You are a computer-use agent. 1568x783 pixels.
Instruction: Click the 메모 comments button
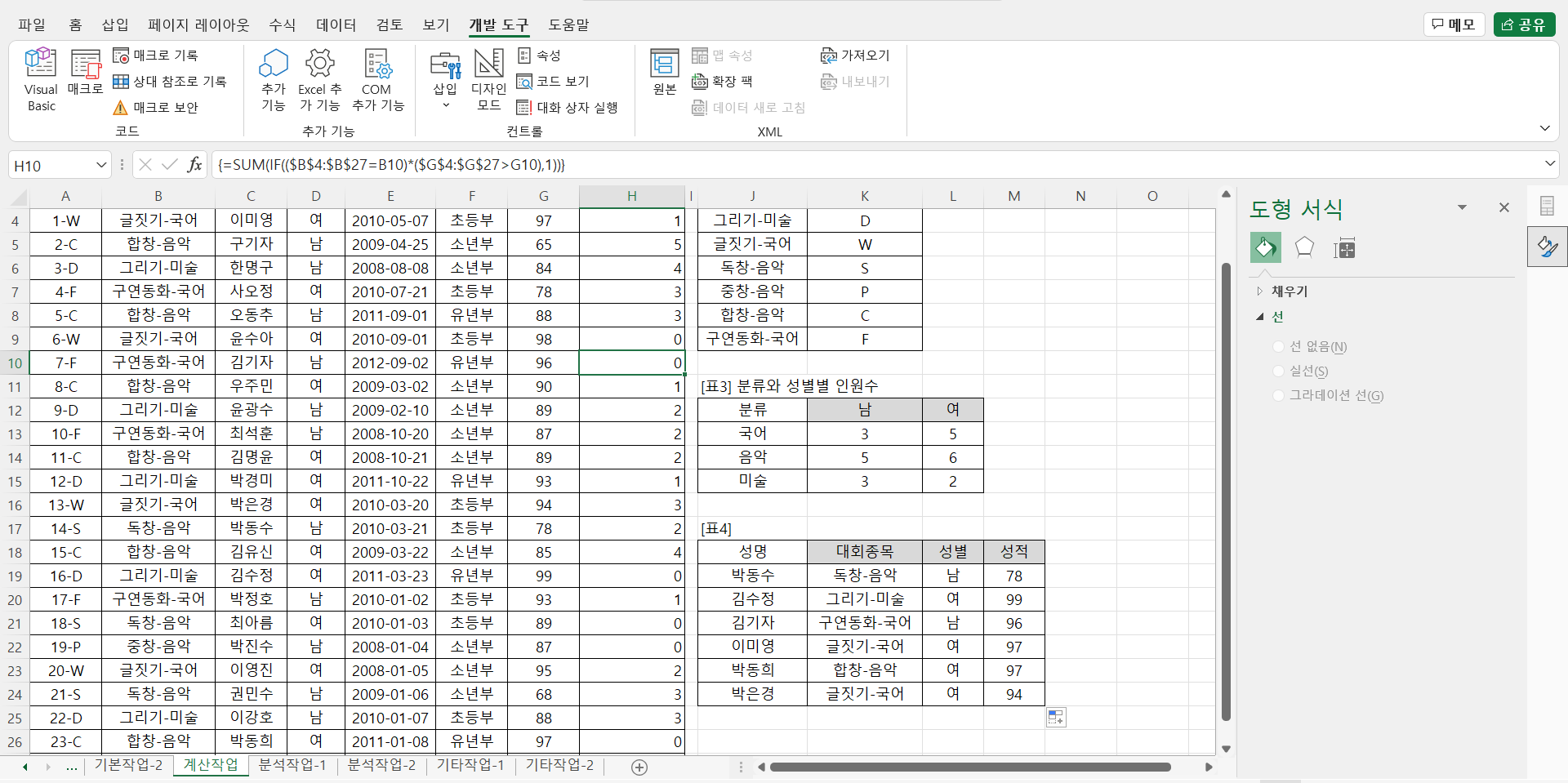[x=1454, y=24]
